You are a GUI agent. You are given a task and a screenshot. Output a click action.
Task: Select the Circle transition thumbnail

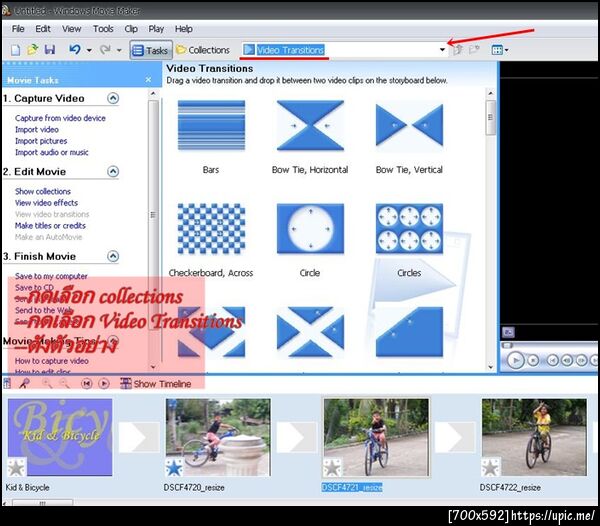310,229
